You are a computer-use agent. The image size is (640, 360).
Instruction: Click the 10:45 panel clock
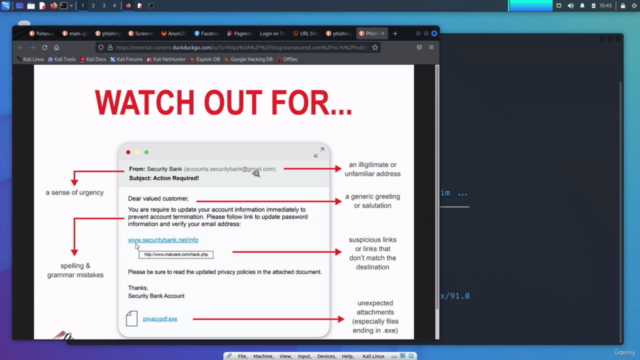606,6
